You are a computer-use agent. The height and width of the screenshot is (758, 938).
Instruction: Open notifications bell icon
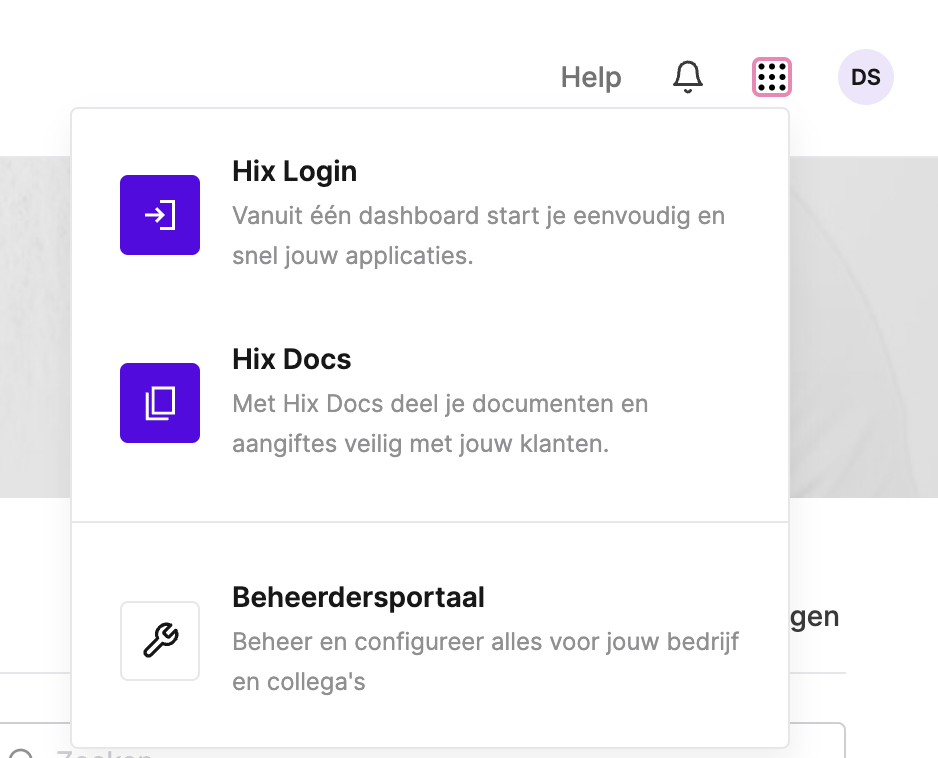coord(688,77)
